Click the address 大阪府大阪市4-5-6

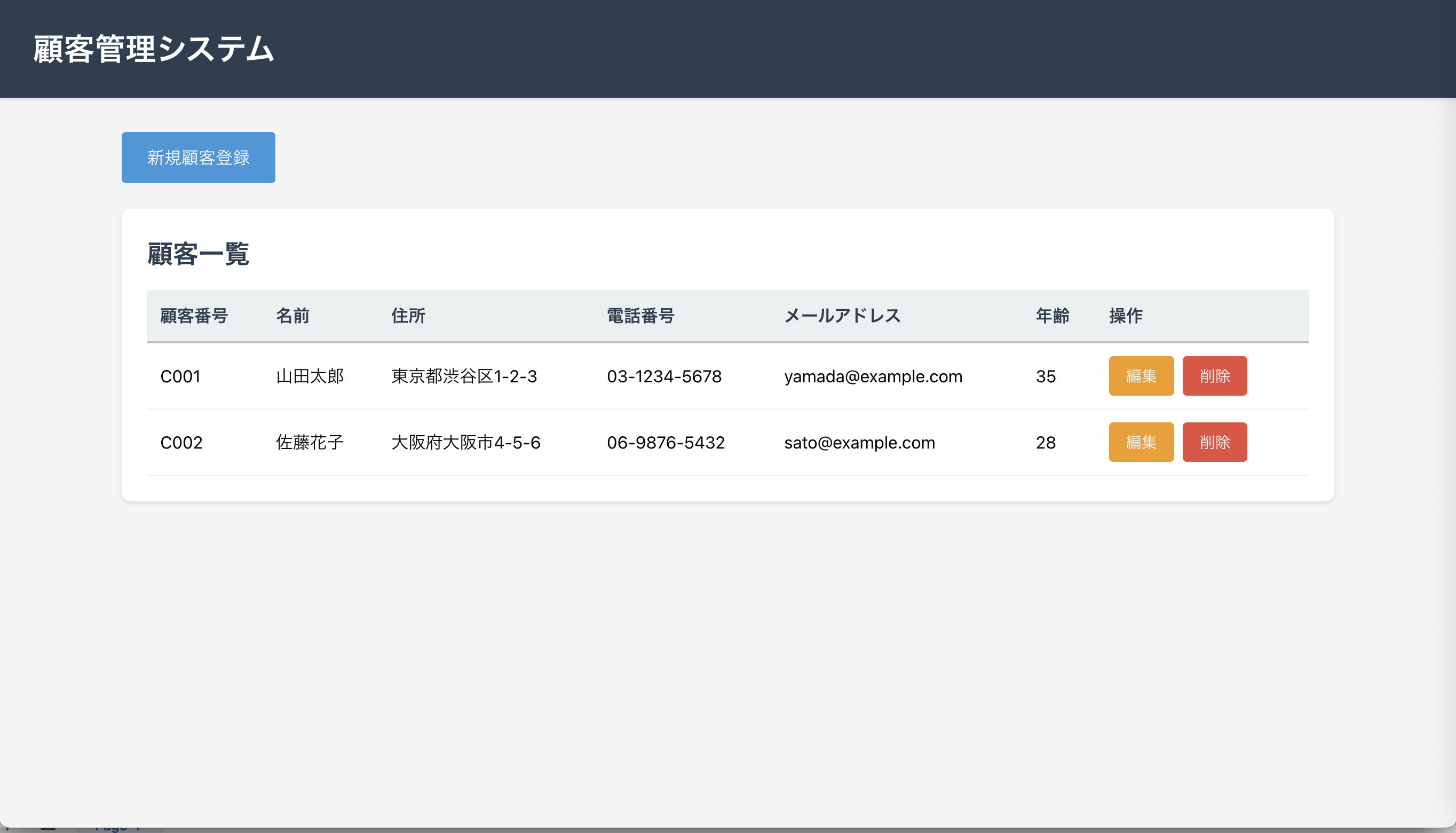coord(465,443)
